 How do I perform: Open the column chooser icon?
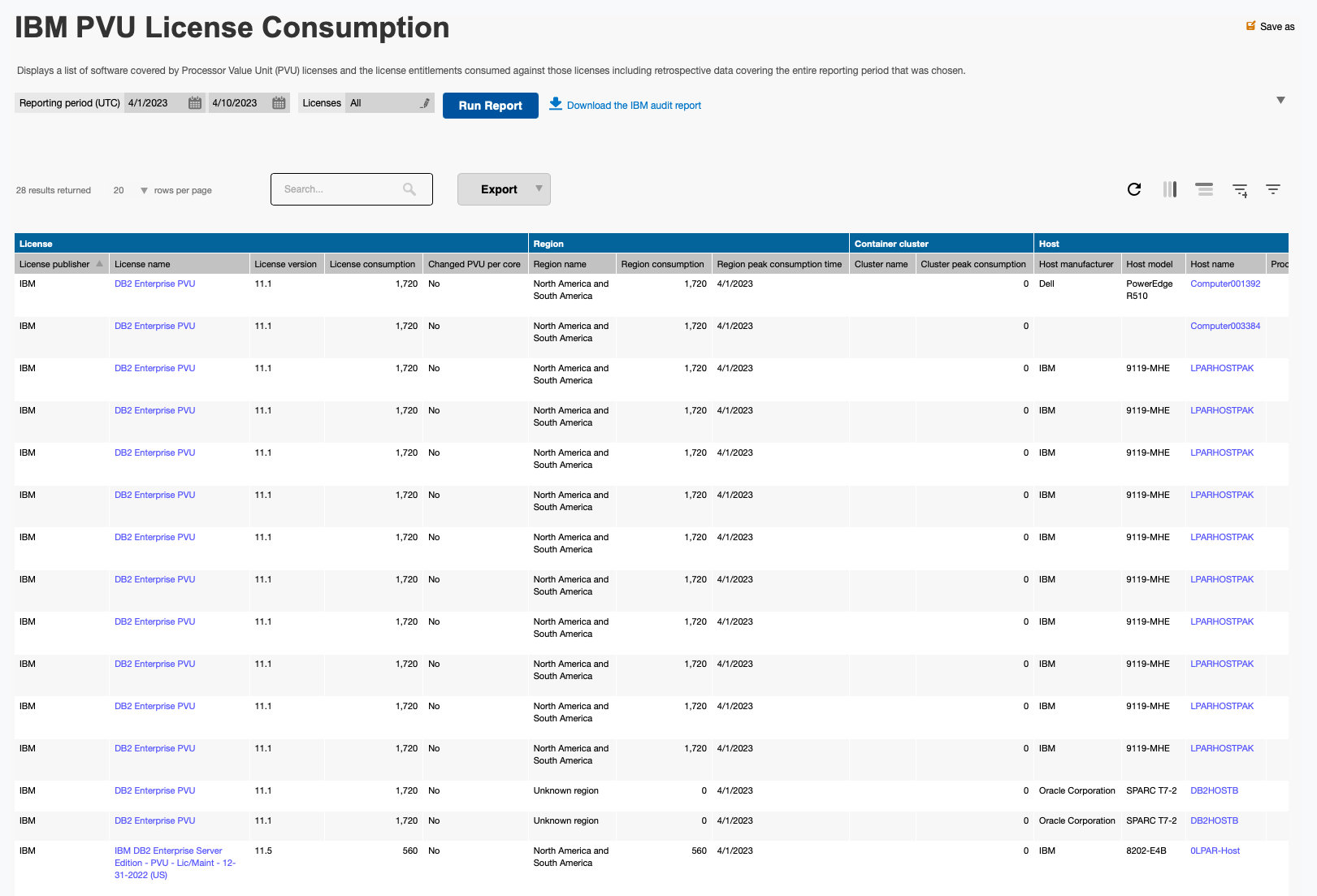[x=1169, y=189]
